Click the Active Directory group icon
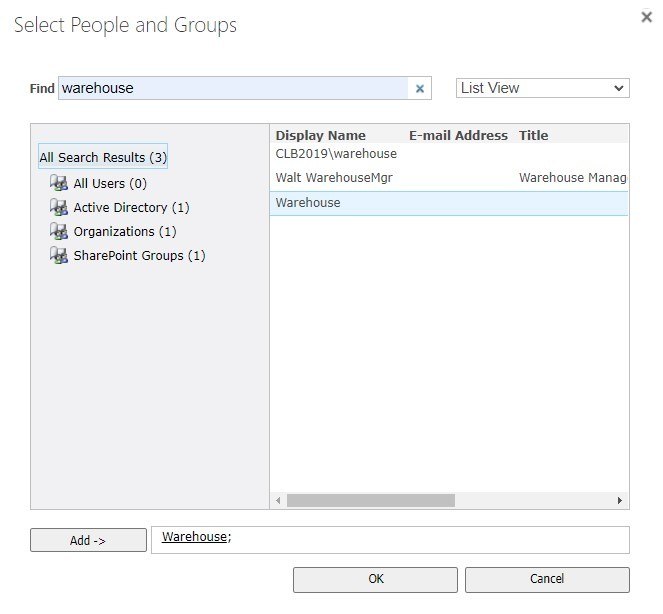Screen dimensions: 663x614 click(x=58, y=208)
